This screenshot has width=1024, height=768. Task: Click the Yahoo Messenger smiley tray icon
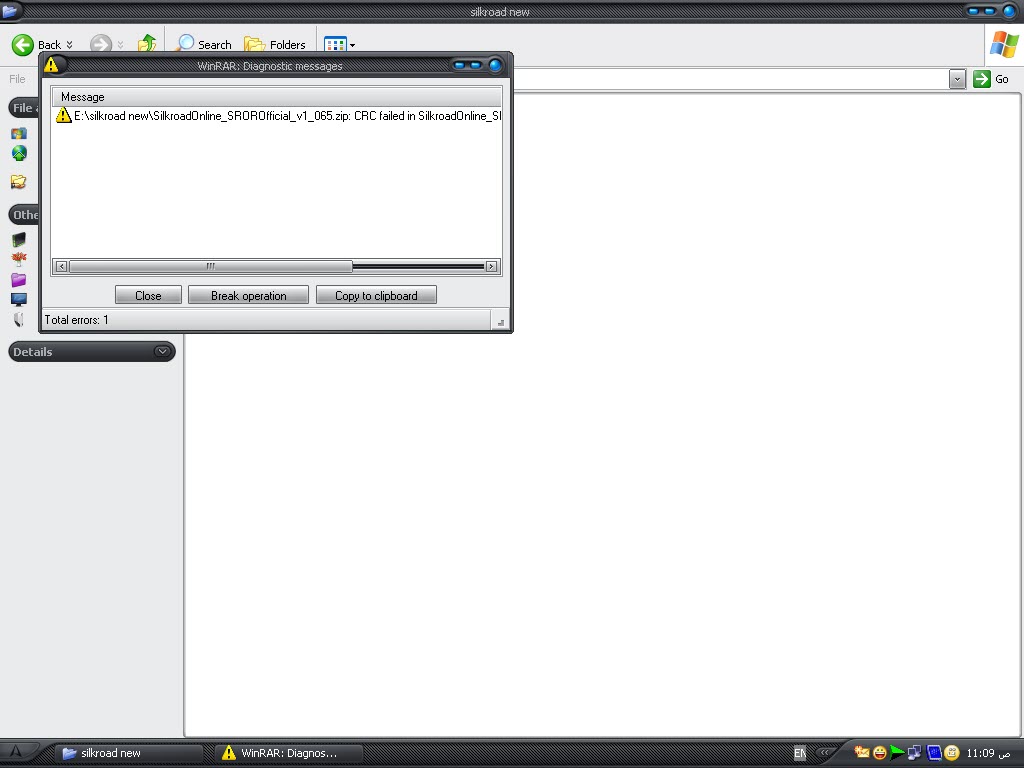(x=880, y=753)
